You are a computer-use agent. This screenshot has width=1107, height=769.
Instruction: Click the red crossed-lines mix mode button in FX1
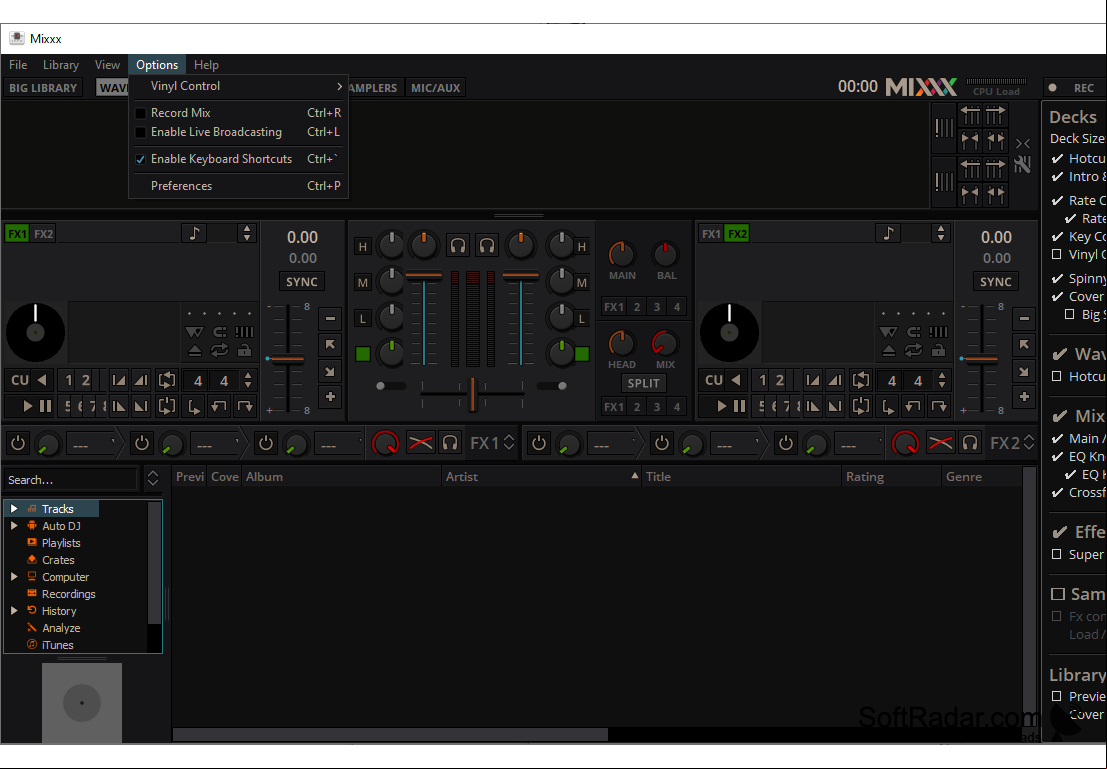[421, 443]
